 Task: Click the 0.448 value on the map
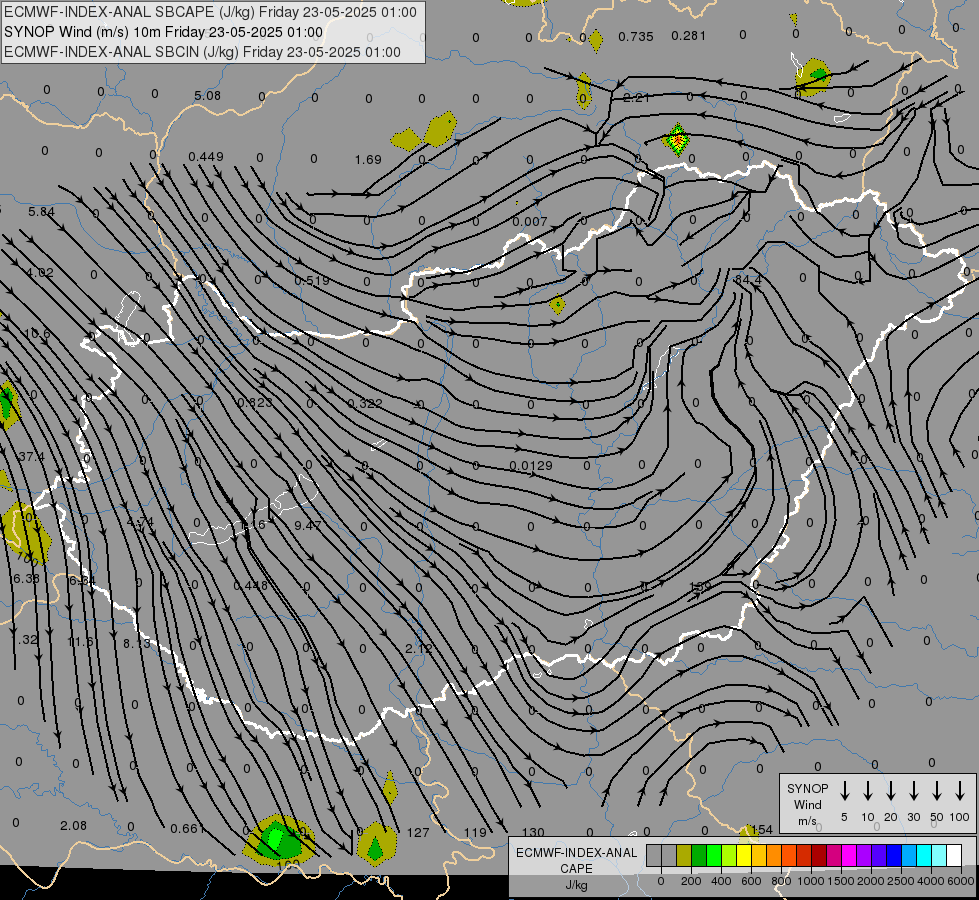tap(250, 585)
